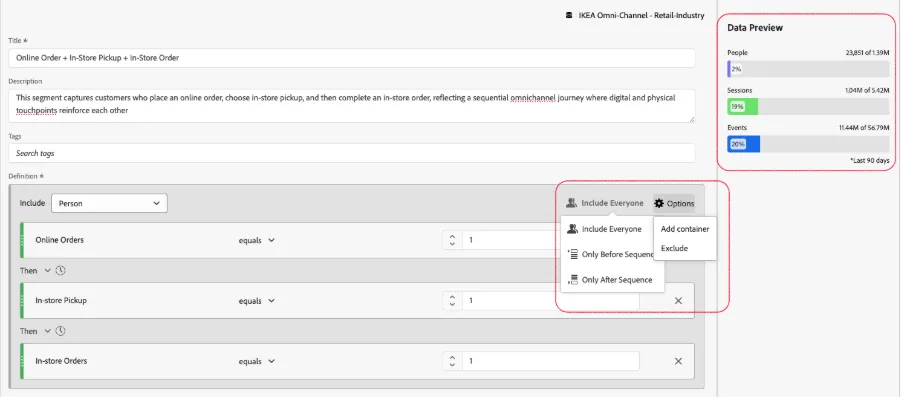This screenshot has height=397, width=901.
Task: Click the Options gear button
Action: [674, 203]
